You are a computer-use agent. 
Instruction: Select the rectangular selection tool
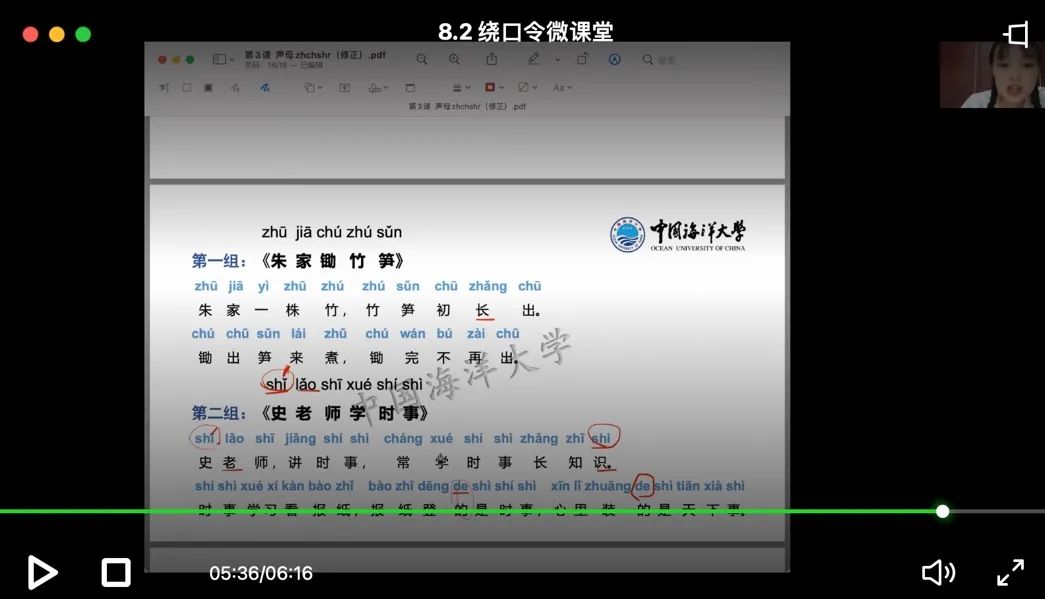pos(187,87)
